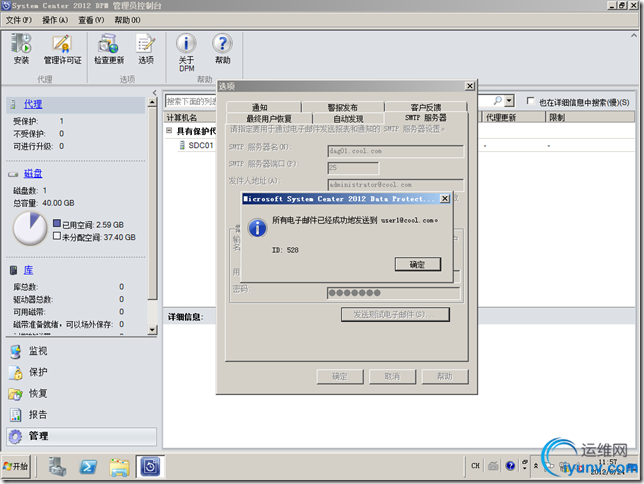This screenshot has width=644, height=484.
Task: Click the SMTP server port field
Action: coord(353,168)
